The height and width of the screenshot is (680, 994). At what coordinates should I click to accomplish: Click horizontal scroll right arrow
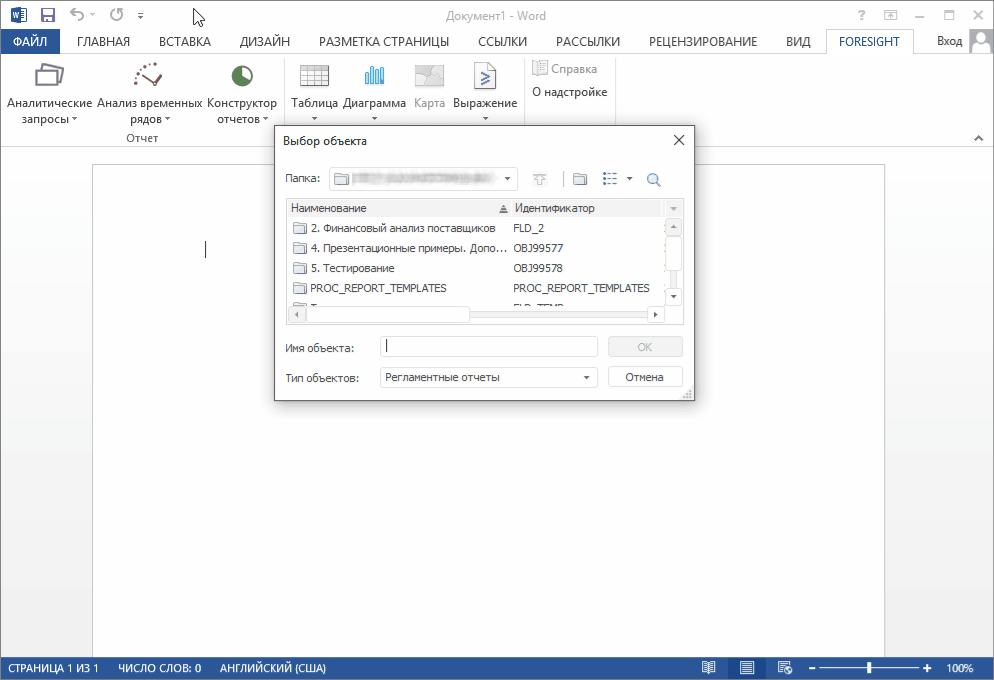pyautogui.click(x=655, y=314)
